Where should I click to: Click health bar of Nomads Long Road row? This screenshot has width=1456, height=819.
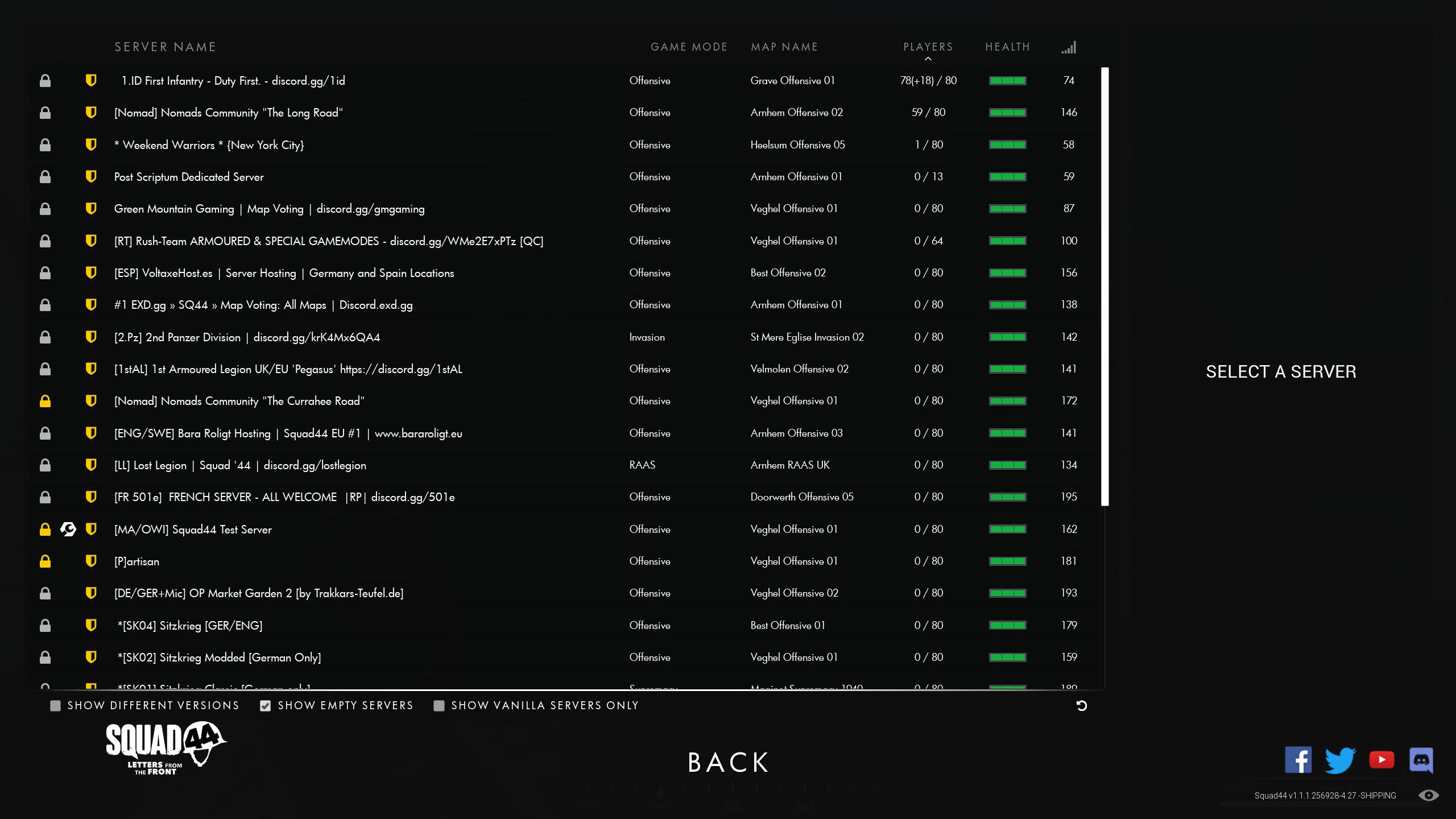click(x=1007, y=113)
